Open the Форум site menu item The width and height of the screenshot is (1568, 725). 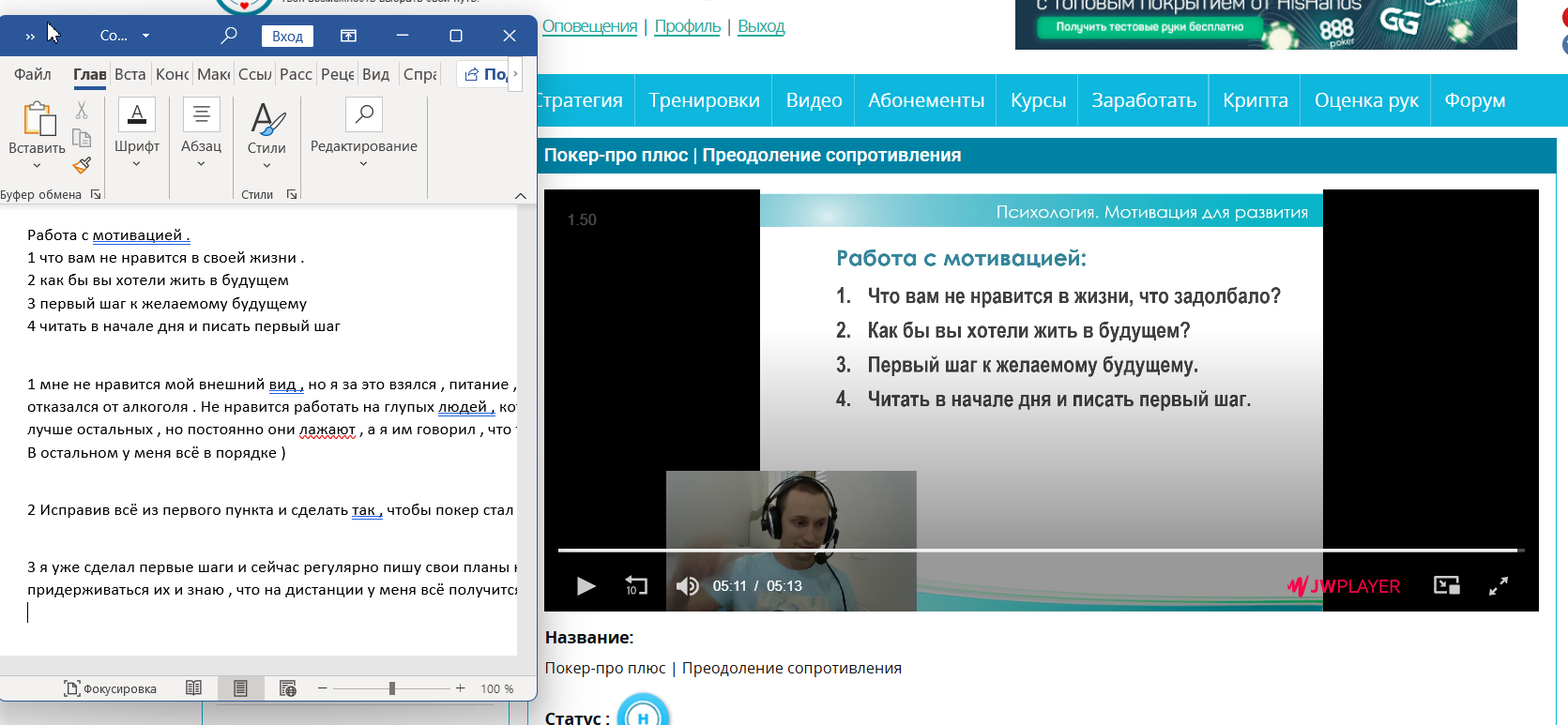pyautogui.click(x=1474, y=100)
